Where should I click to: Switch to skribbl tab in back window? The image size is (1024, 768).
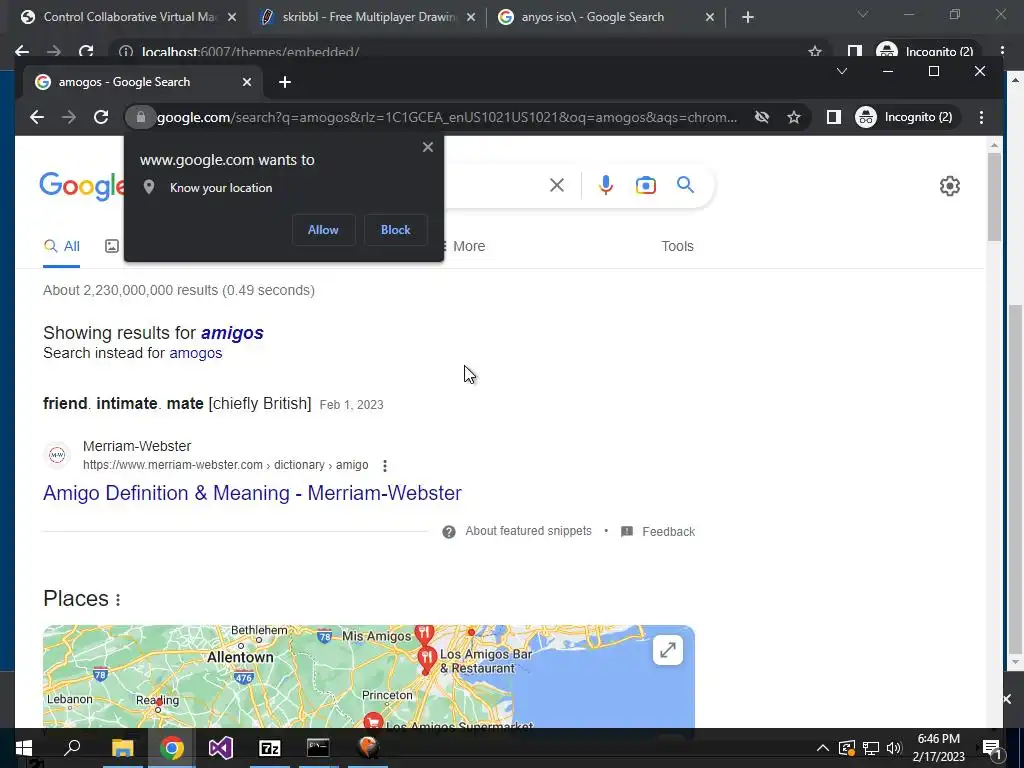click(370, 17)
